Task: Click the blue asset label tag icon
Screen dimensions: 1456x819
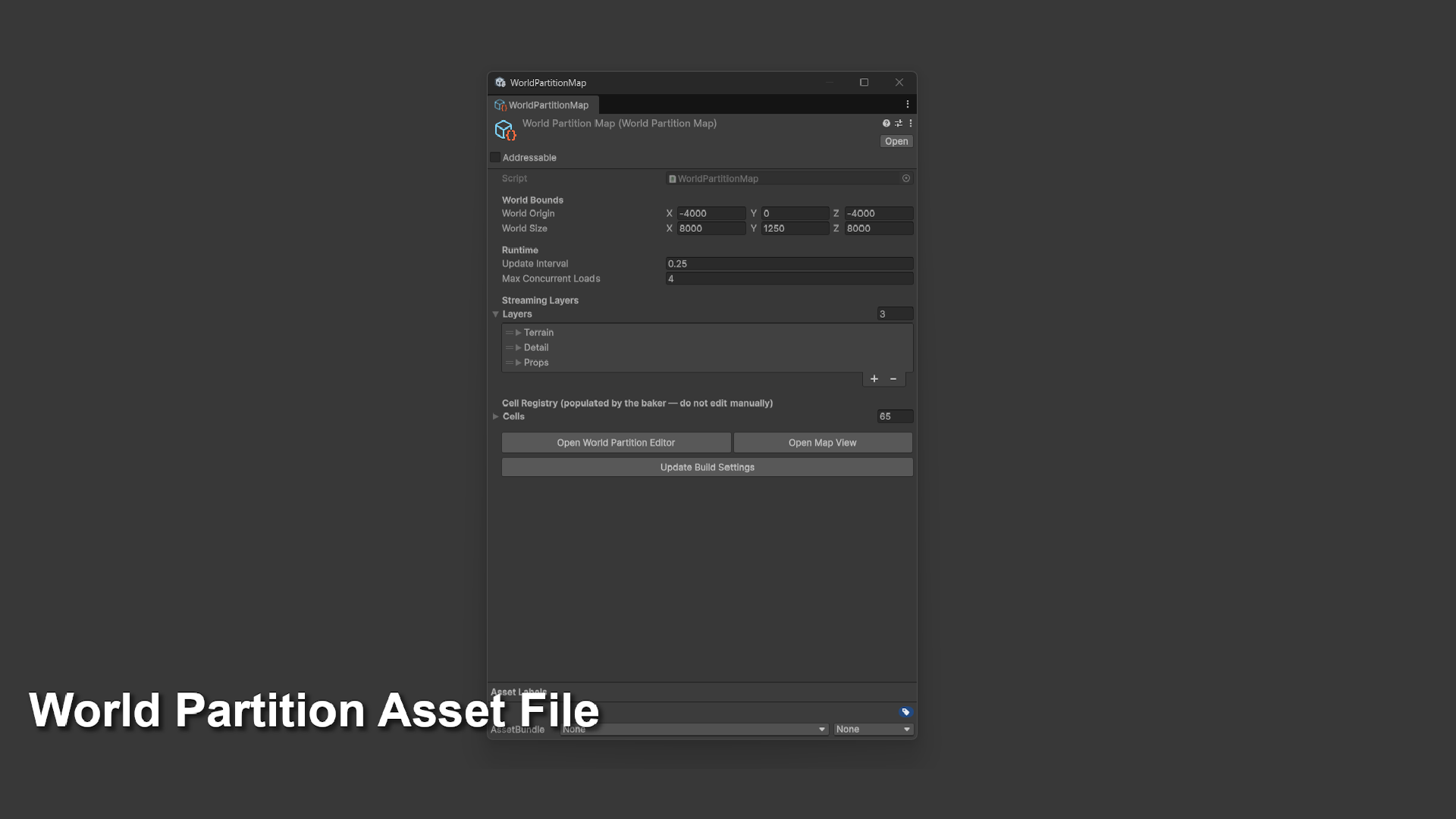Action: pyautogui.click(x=905, y=712)
